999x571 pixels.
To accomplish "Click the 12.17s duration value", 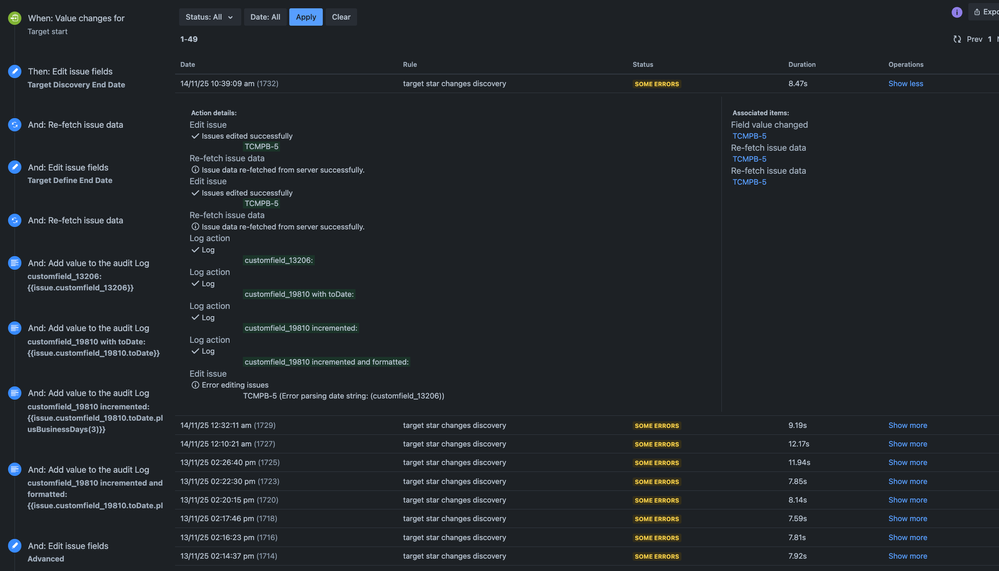I will [x=799, y=444].
